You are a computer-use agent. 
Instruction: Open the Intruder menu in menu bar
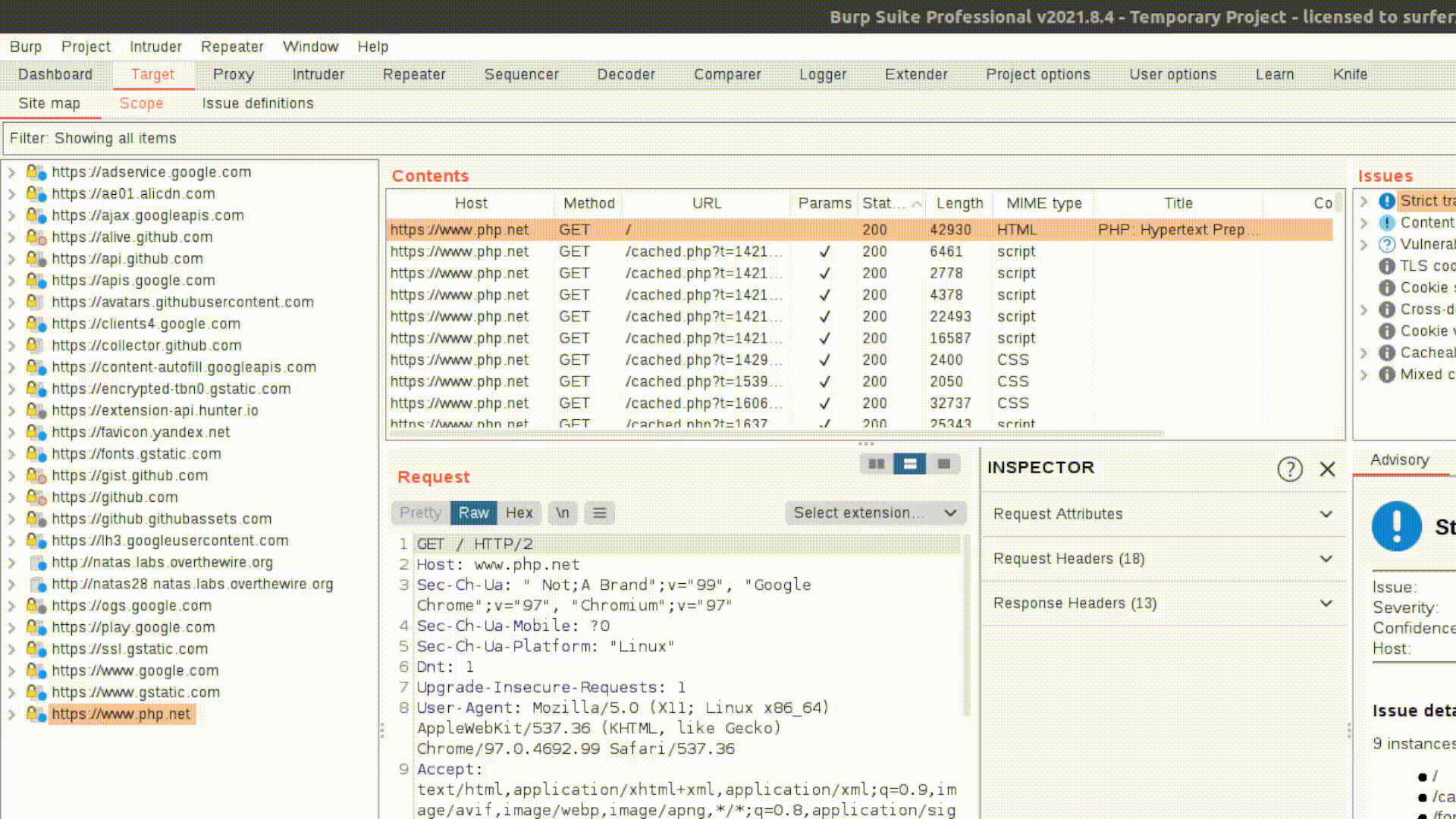click(x=155, y=46)
